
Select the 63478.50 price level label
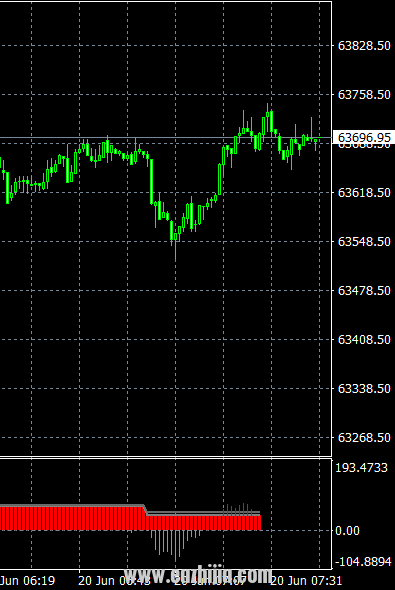coord(364,290)
